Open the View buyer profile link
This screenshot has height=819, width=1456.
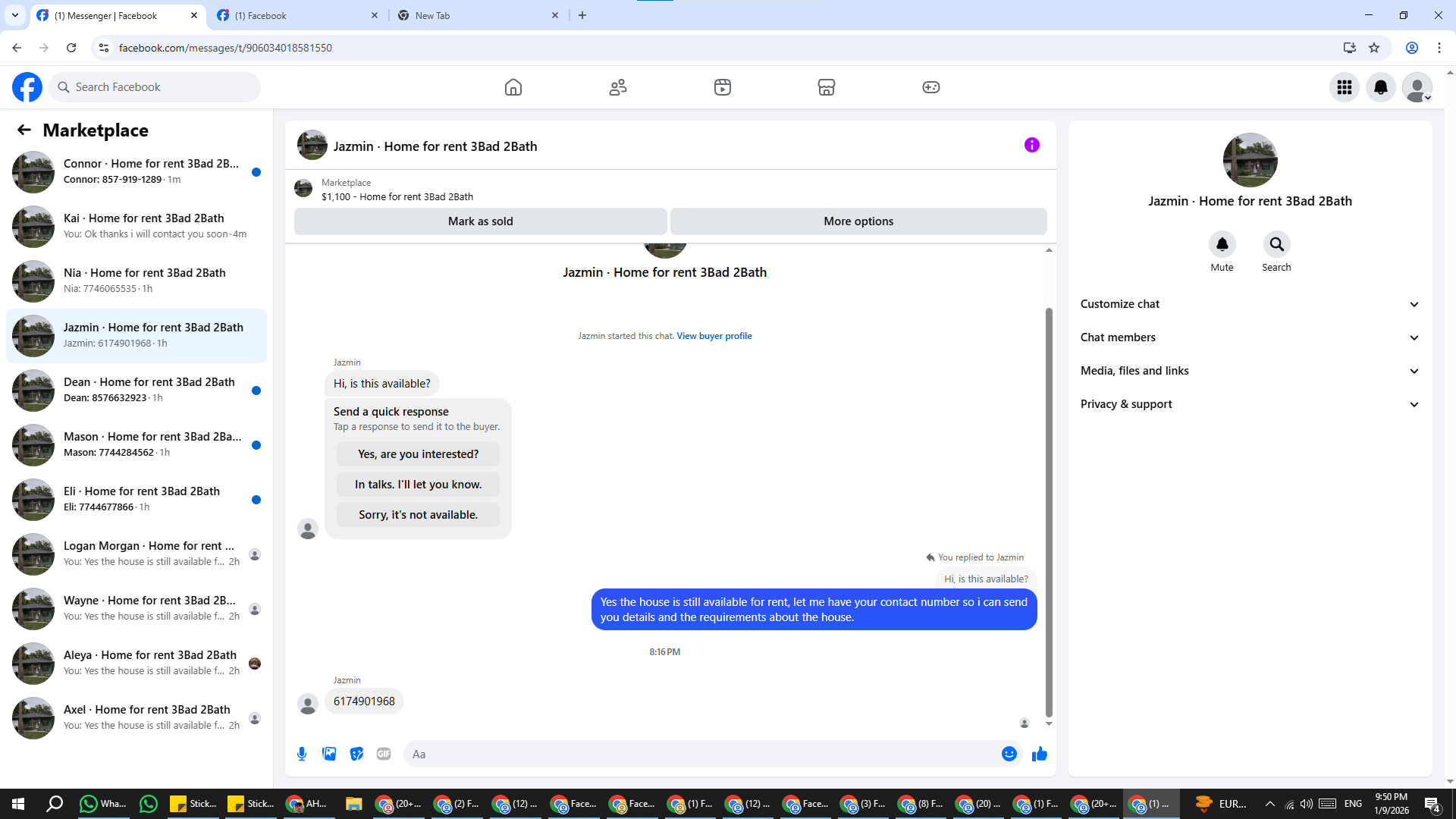[x=714, y=336]
